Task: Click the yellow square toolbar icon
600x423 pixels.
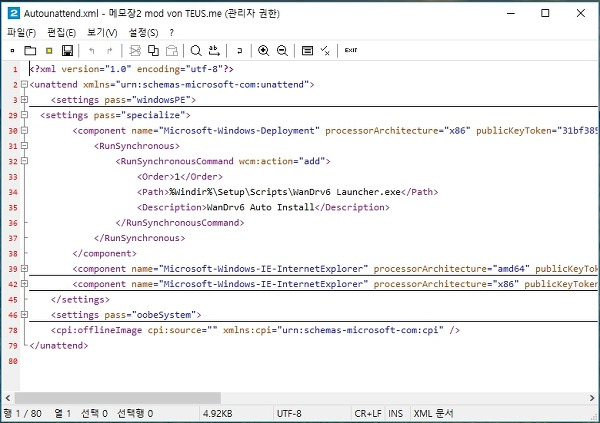Action: pyautogui.click(x=49, y=50)
